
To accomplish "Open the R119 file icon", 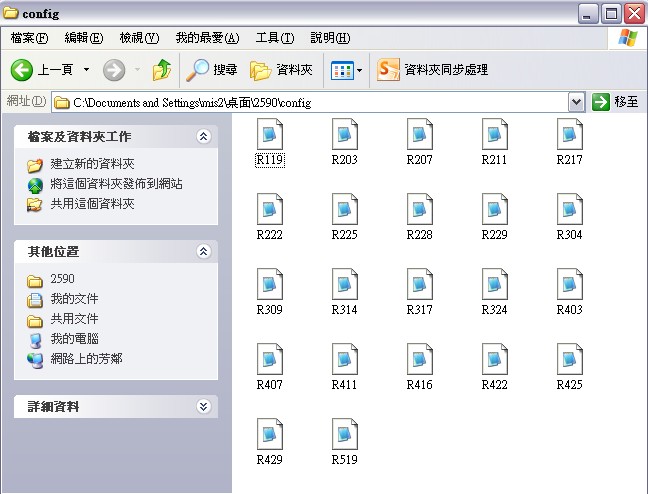I will tap(269, 134).
